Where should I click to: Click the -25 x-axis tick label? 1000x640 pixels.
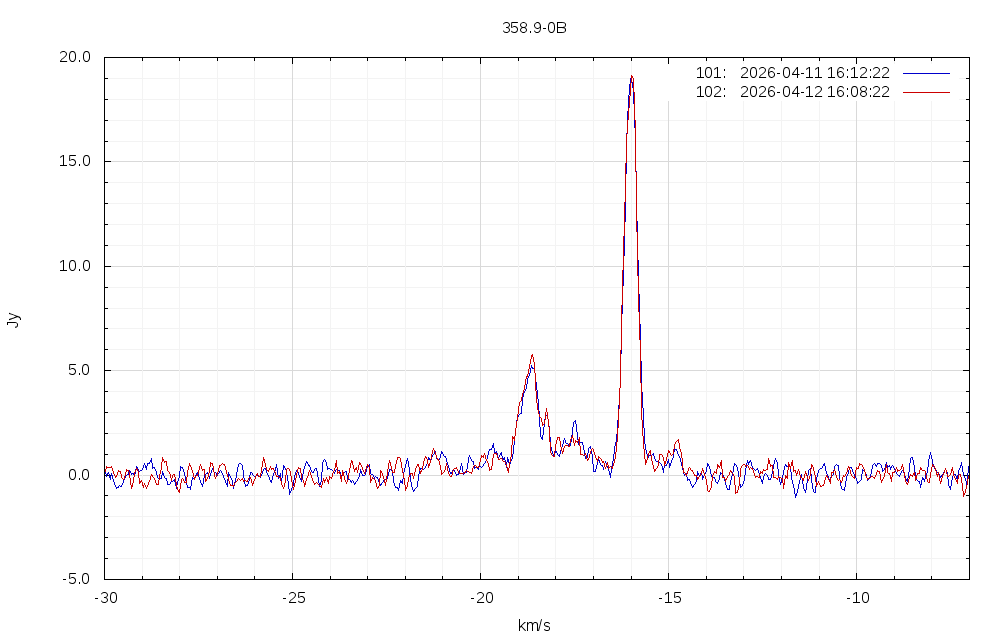292,597
